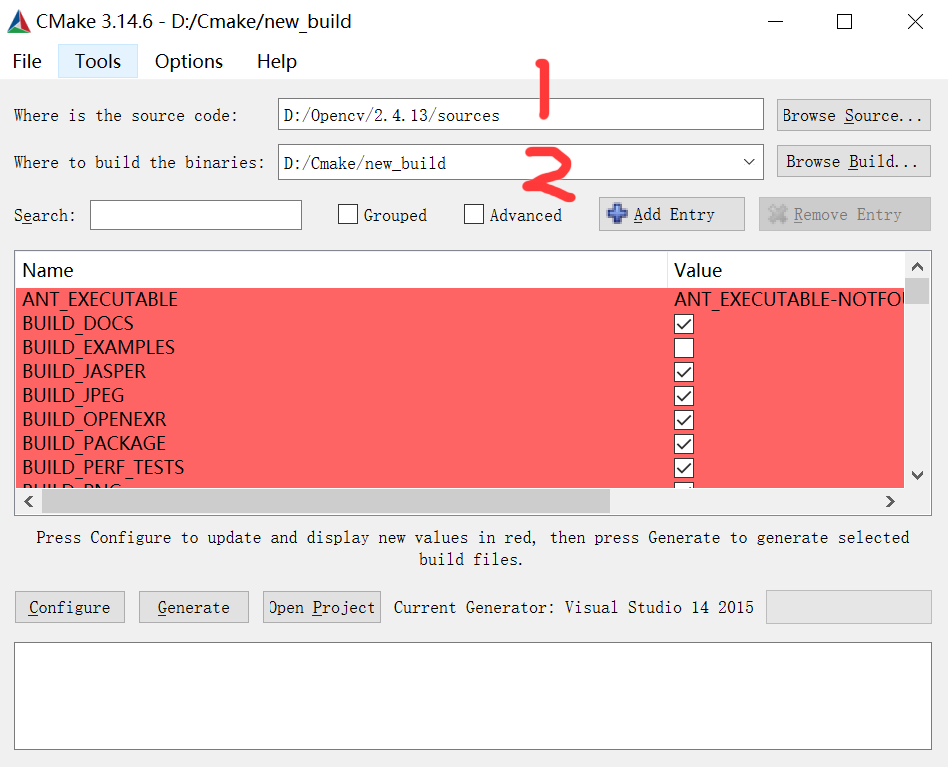Image resolution: width=948 pixels, height=767 pixels.
Task: Click the vertical scrollbar up arrow
Action: (917, 267)
